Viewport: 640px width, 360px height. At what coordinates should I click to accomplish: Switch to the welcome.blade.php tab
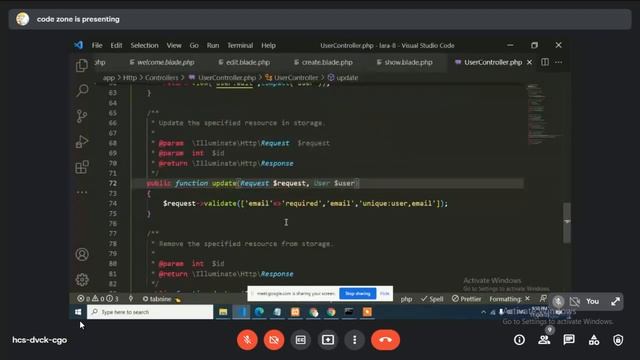point(162,62)
